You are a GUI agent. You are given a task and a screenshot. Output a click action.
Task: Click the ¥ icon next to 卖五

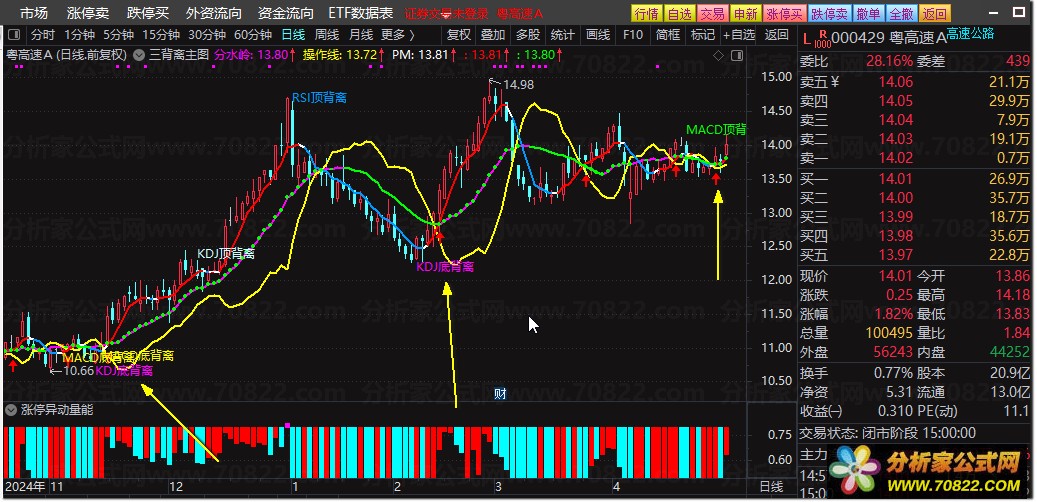[x=835, y=82]
